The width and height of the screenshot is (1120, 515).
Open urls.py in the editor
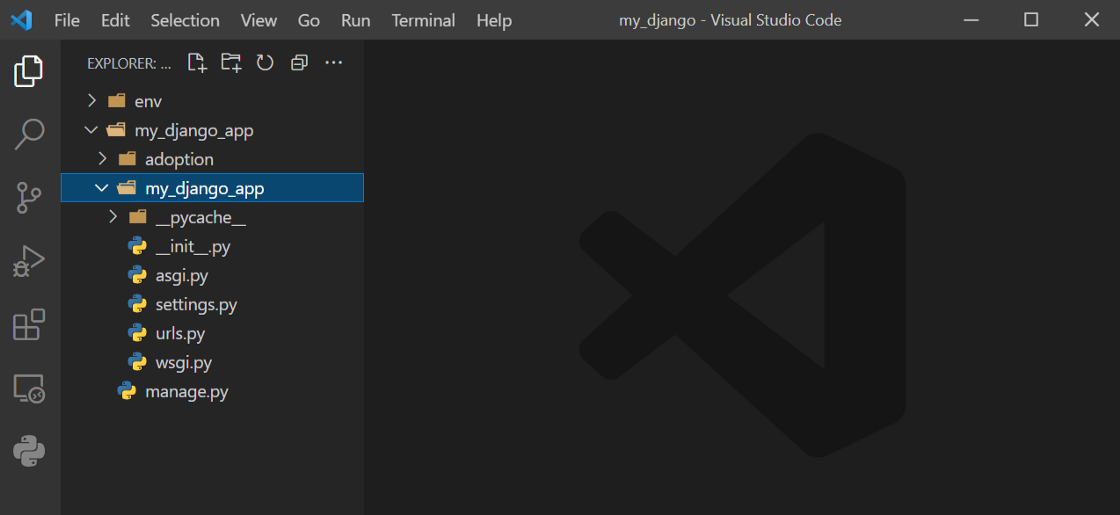(180, 333)
